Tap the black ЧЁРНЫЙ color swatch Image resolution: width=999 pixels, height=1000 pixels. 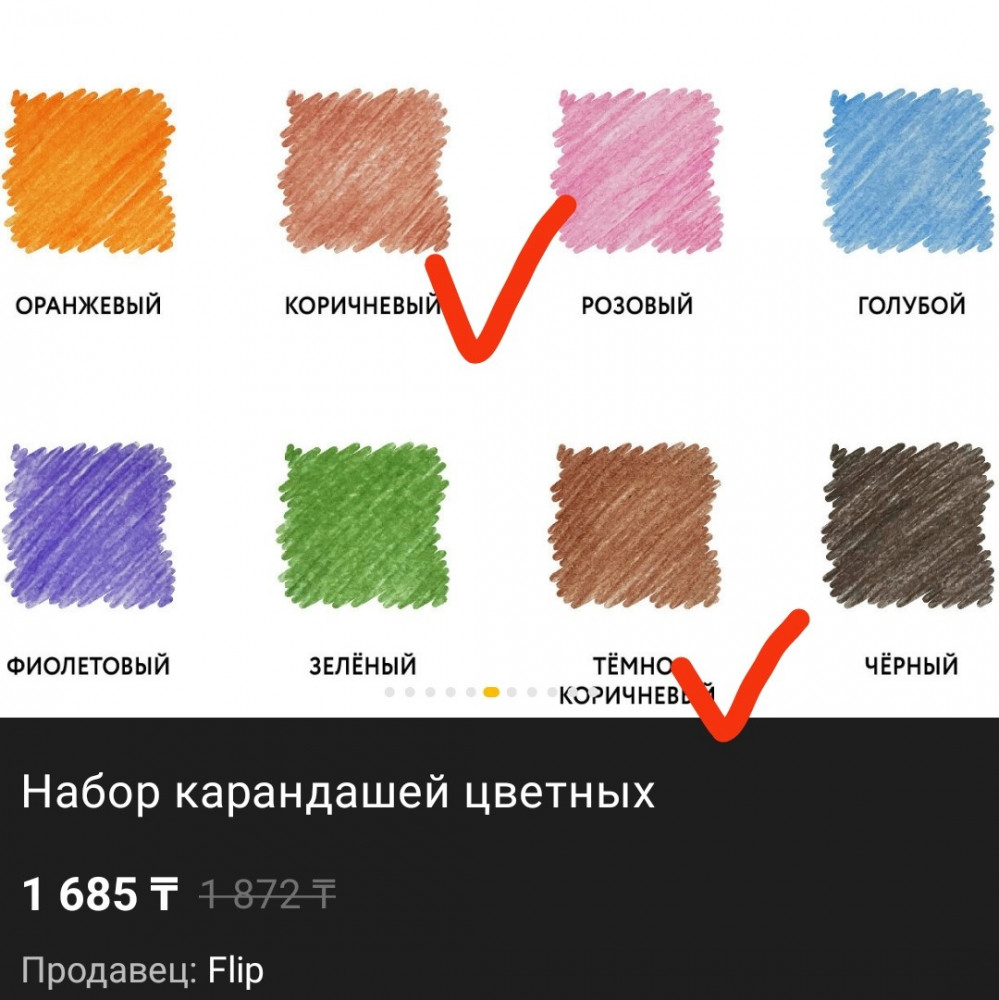(908, 525)
